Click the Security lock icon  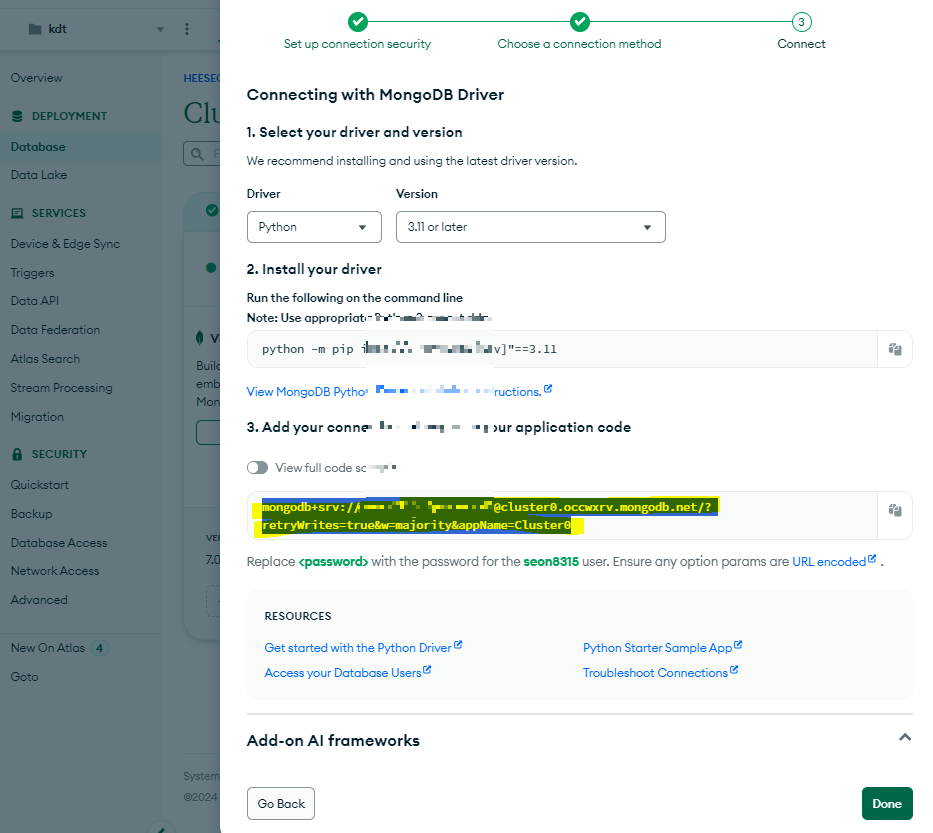tap(17, 455)
